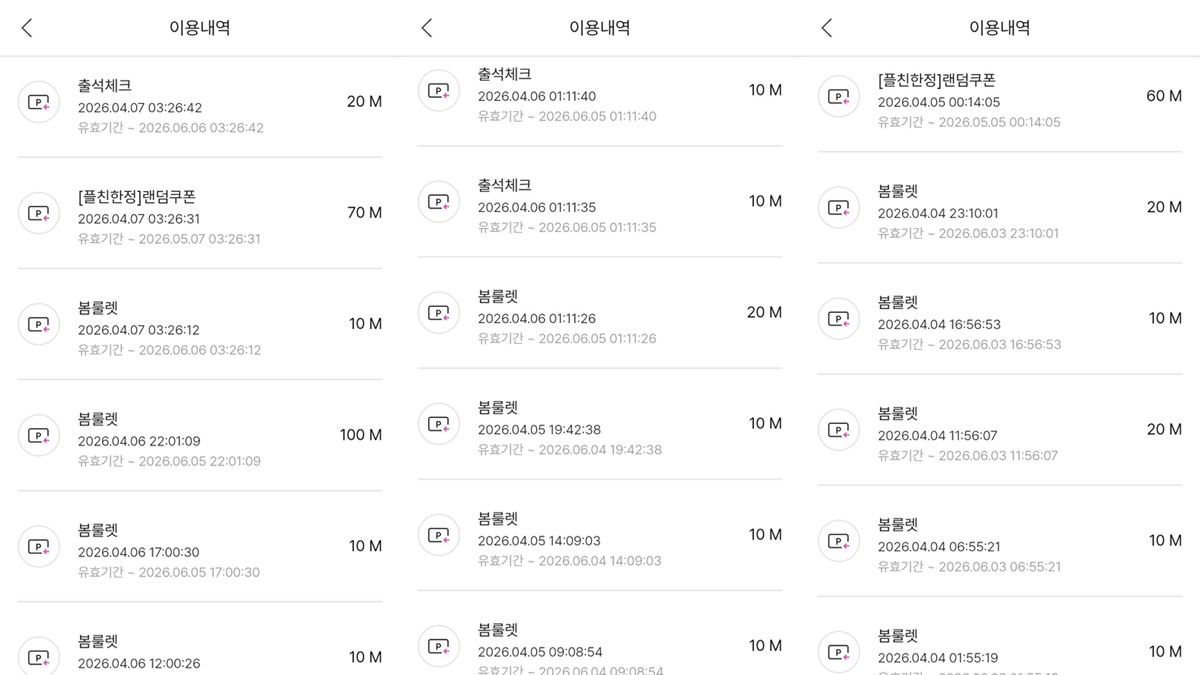Viewport: 1200px width, 675px height.
Task: Click point icon for 60 M 랜덤쿠폰
Action: coord(839,96)
